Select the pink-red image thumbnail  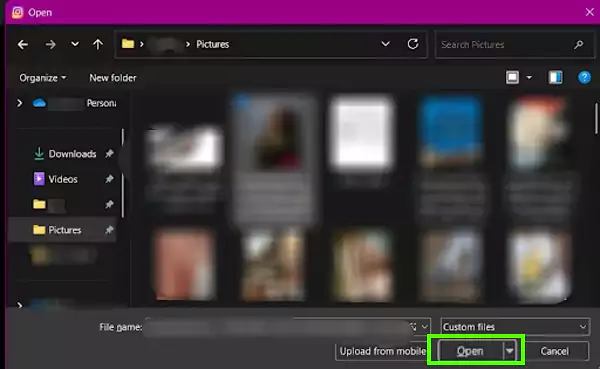185,264
